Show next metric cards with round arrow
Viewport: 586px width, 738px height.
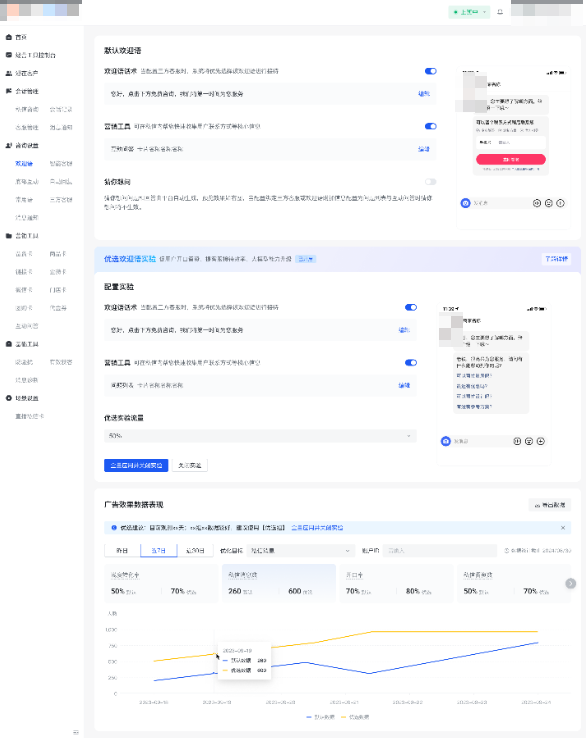coord(570,583)
